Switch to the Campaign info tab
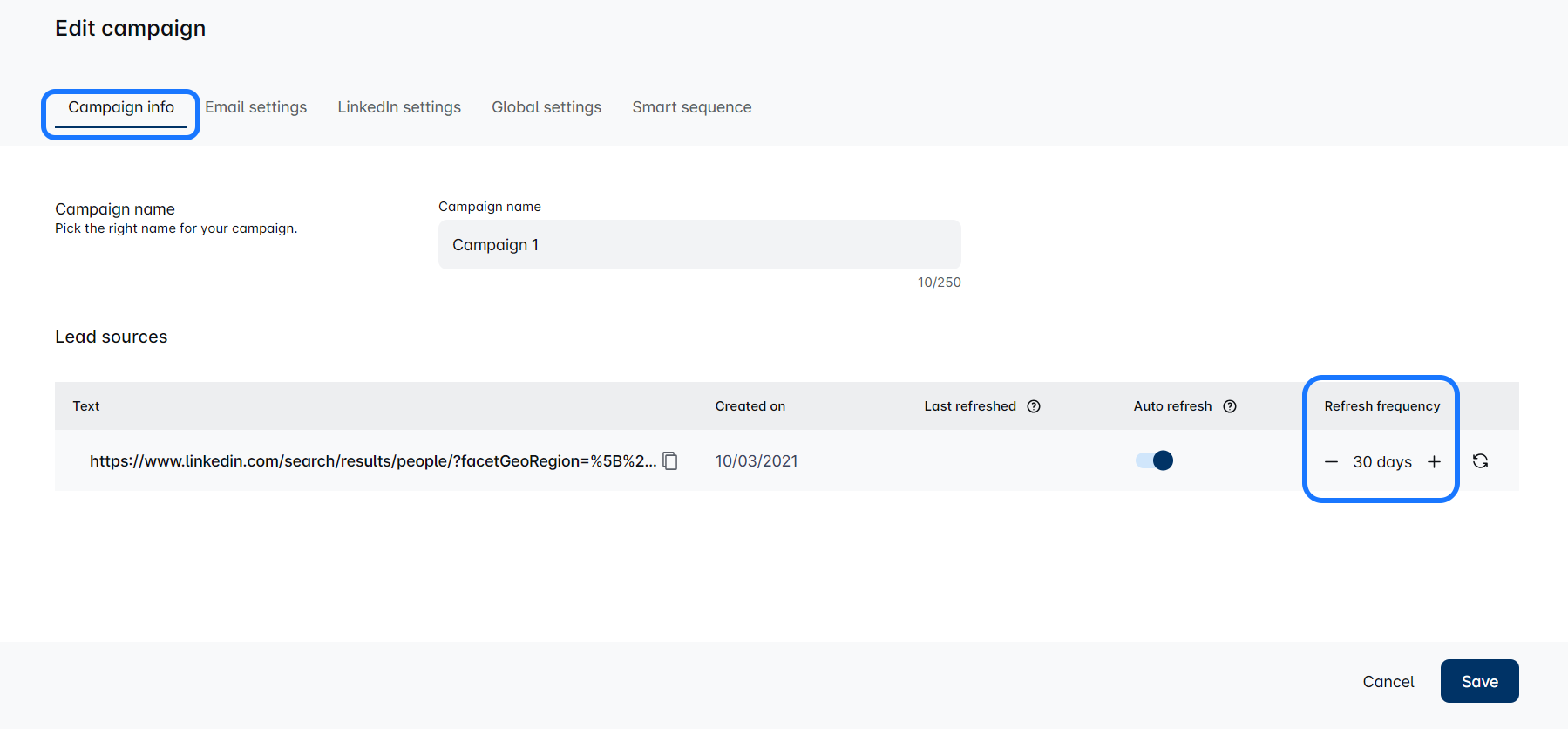This screenshot has height=729, width=1568. click(x=121, y=107)
